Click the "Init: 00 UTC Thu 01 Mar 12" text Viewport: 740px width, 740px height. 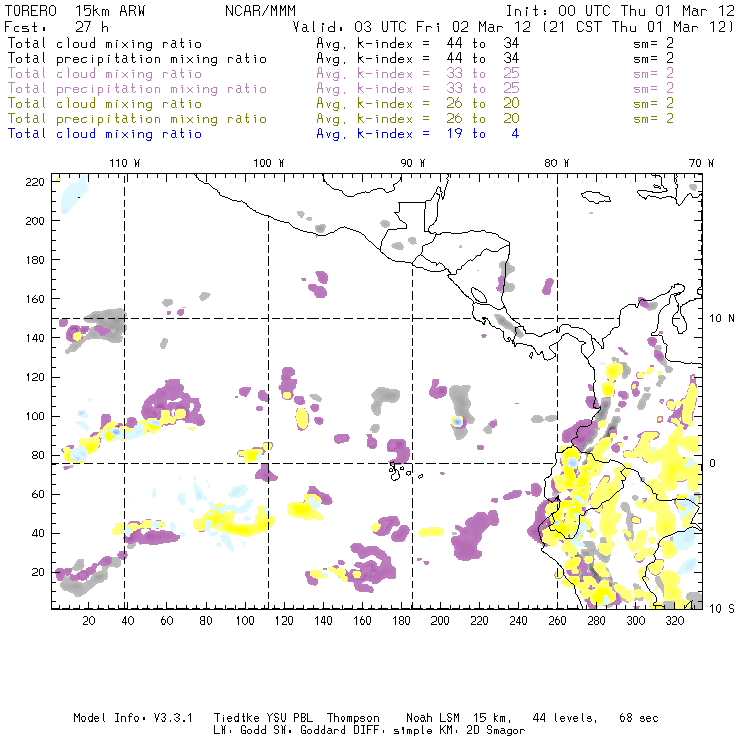pyautogui.click(x=620, y=11)
